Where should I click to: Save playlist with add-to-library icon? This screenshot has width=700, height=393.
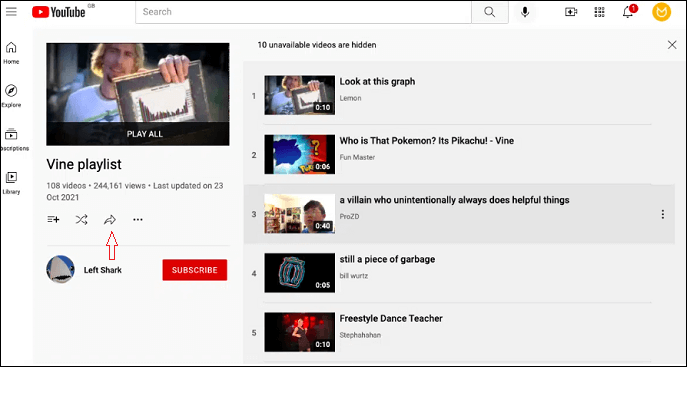53,219
